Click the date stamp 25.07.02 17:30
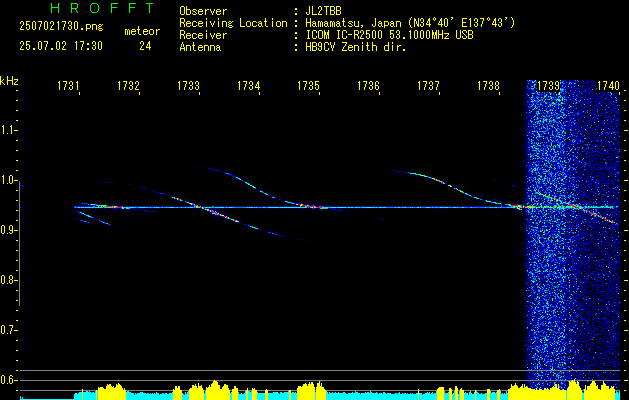This screenshot has width=629, height=400. tap(61, 46)
